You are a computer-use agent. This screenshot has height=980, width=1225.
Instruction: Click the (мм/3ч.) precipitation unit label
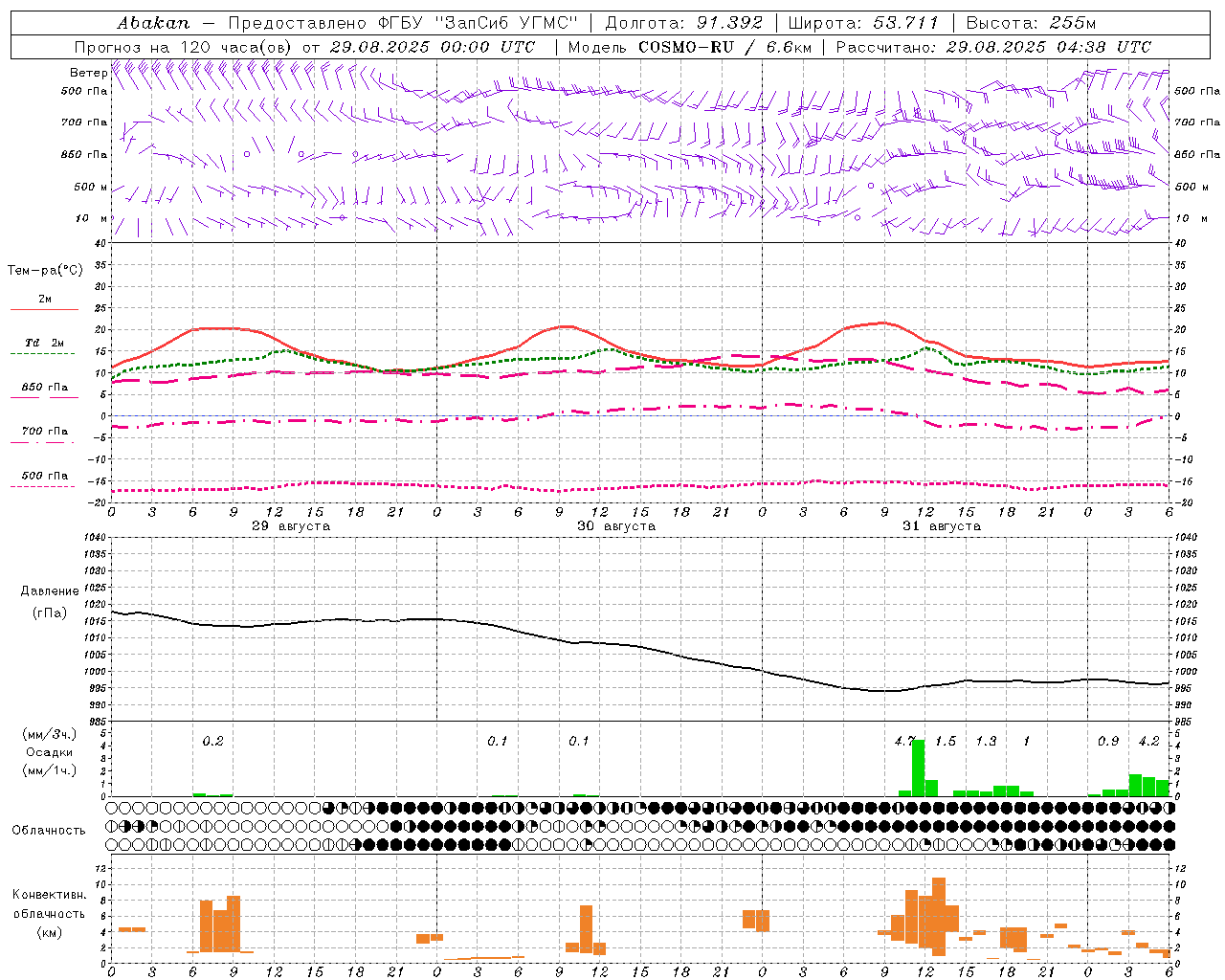point(50,734)
